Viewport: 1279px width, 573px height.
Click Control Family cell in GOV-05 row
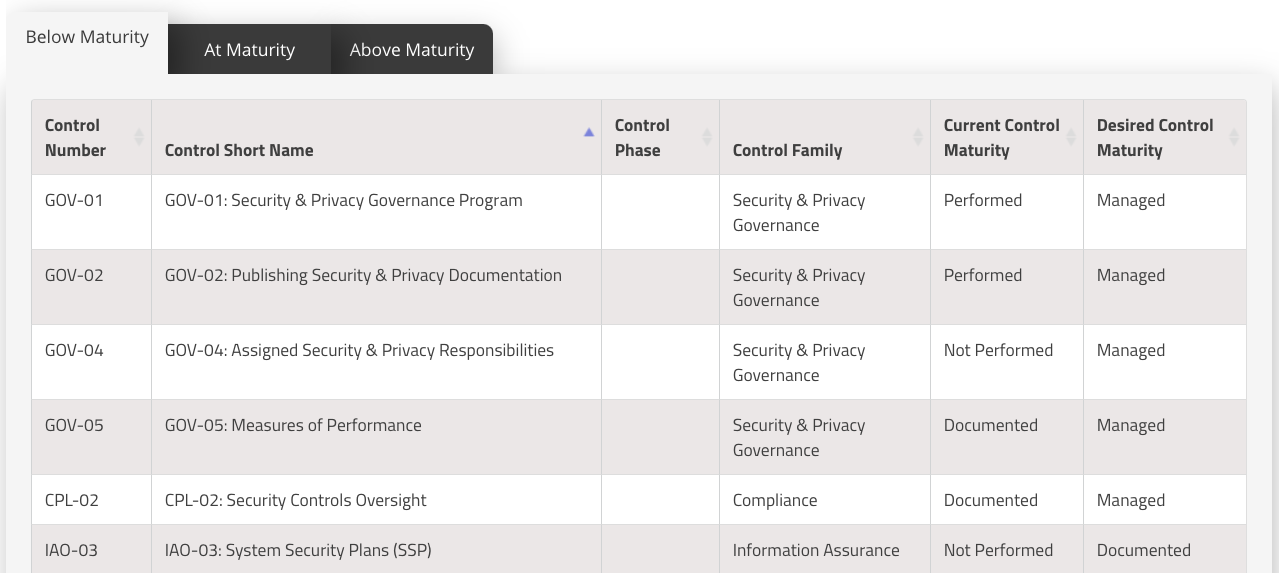825,437
